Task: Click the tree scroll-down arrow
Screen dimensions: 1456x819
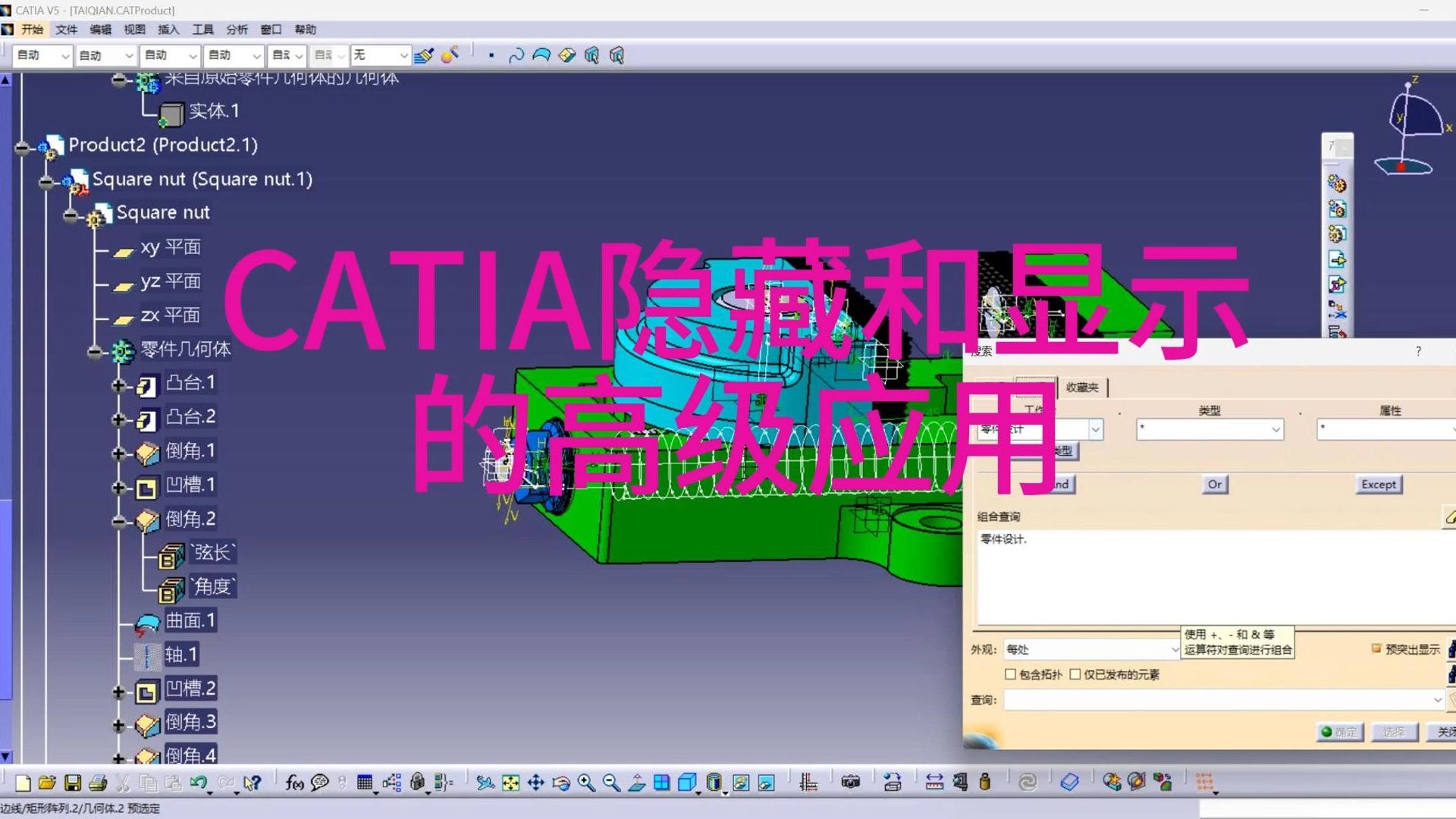Action: click(x=6, y=756)
